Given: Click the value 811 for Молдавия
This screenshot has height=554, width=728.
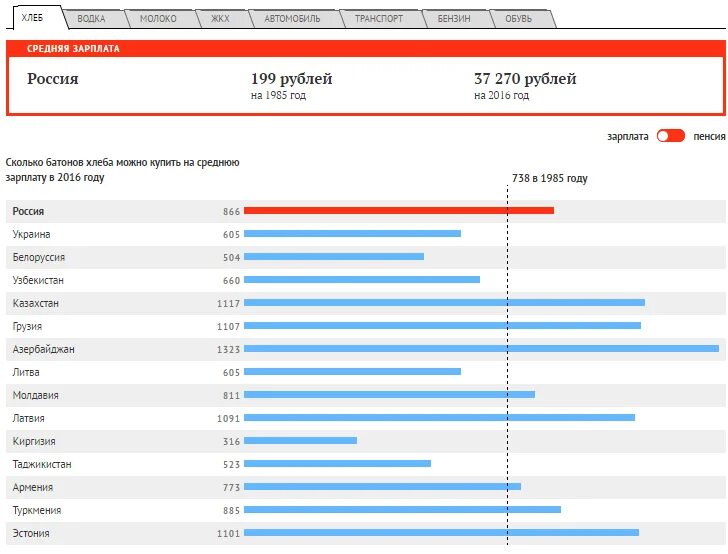Looking at the screenshot, I should 231,396.
